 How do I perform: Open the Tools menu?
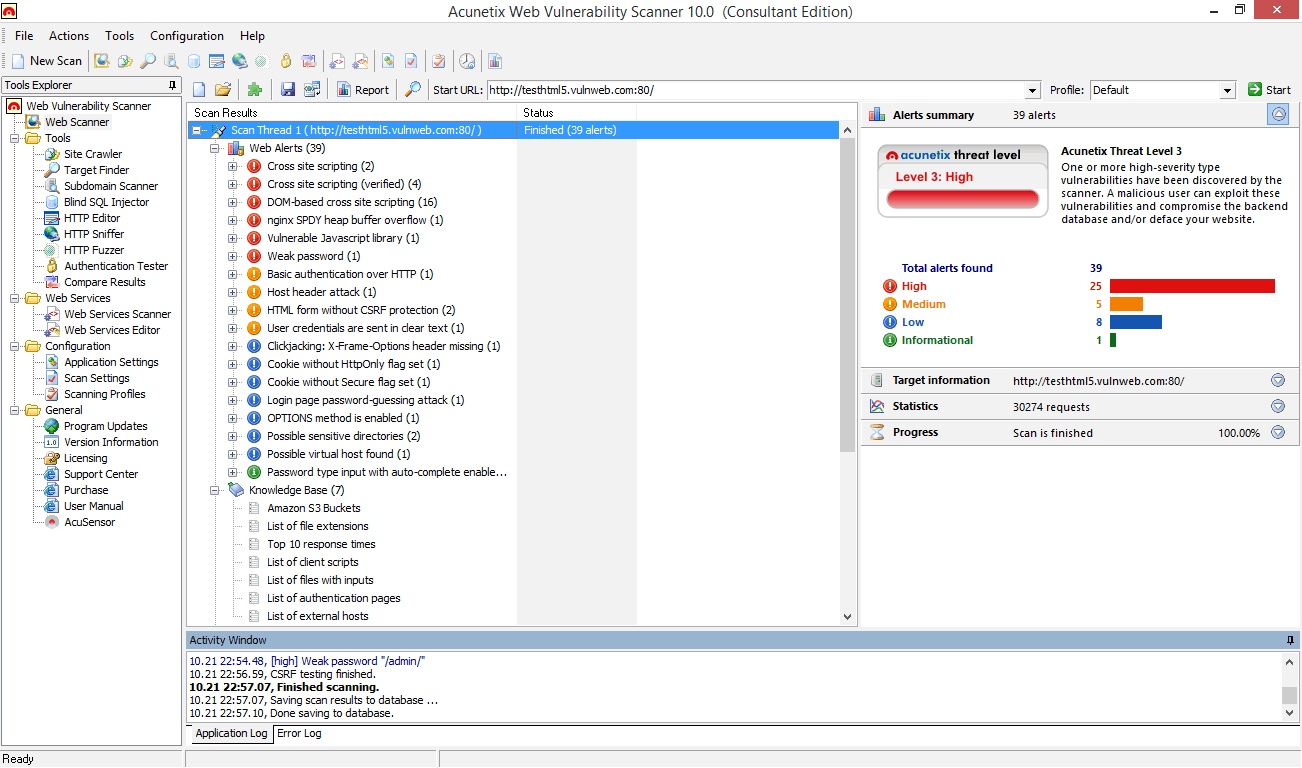point(120,36)
